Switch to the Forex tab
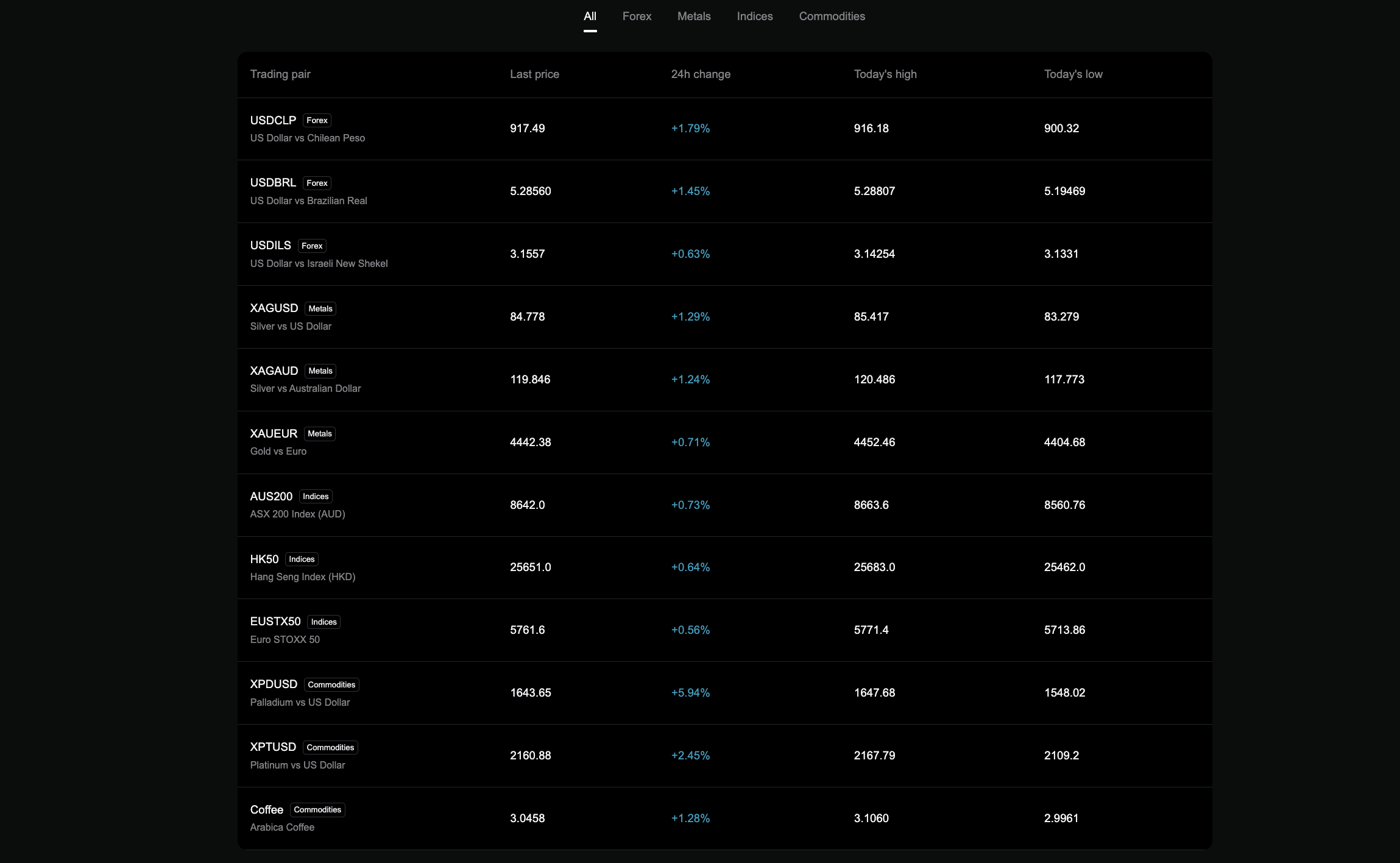Screen dimensions: 1400x863 tap(637, 16)
